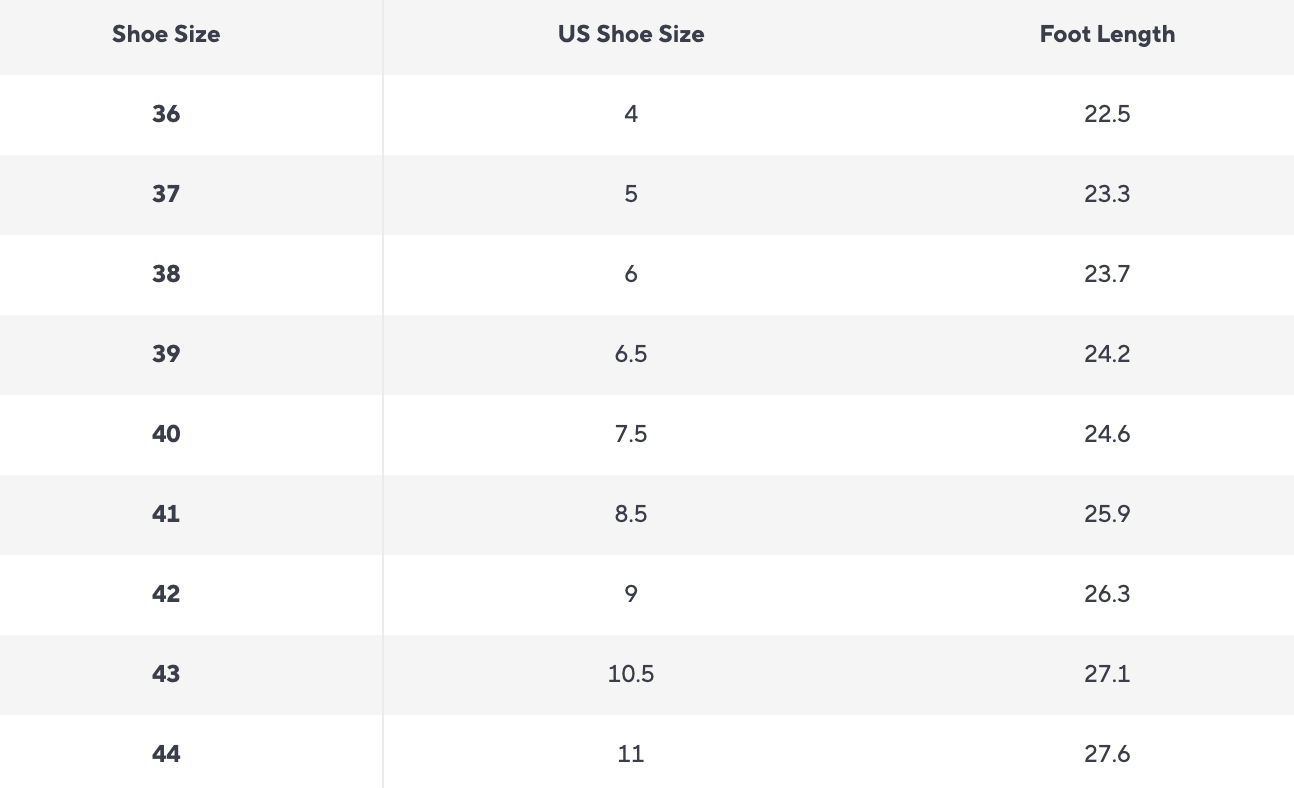
Task: Click the first column 'Shoe Size' header
Action: tap(166, 34)
